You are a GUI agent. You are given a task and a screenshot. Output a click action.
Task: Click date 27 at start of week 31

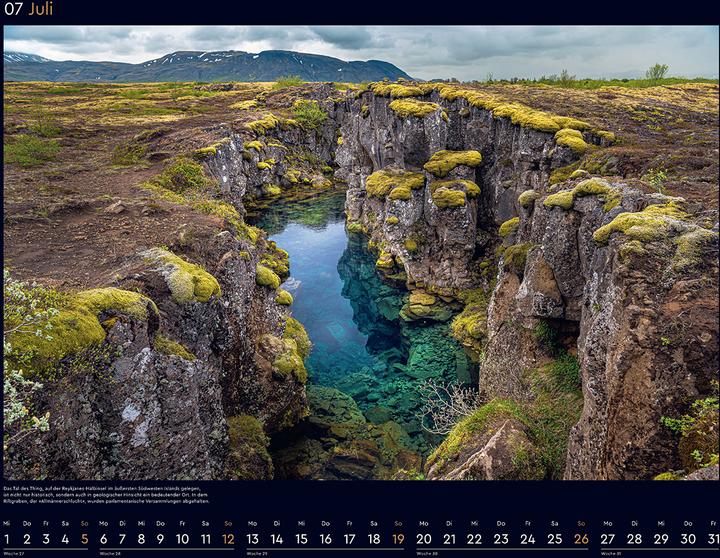[607, 538]
